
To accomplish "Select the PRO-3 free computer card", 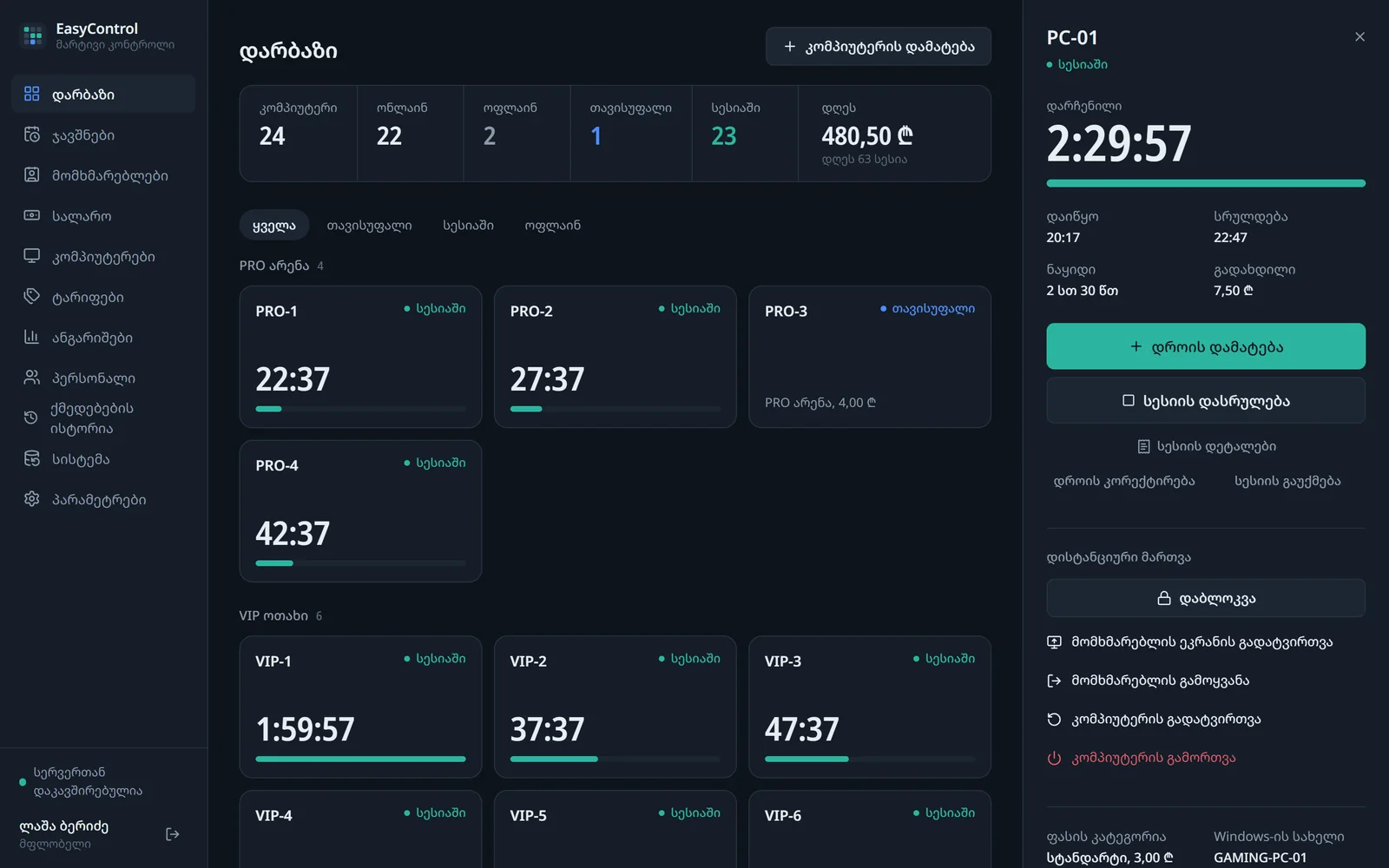I will [870, 357].
